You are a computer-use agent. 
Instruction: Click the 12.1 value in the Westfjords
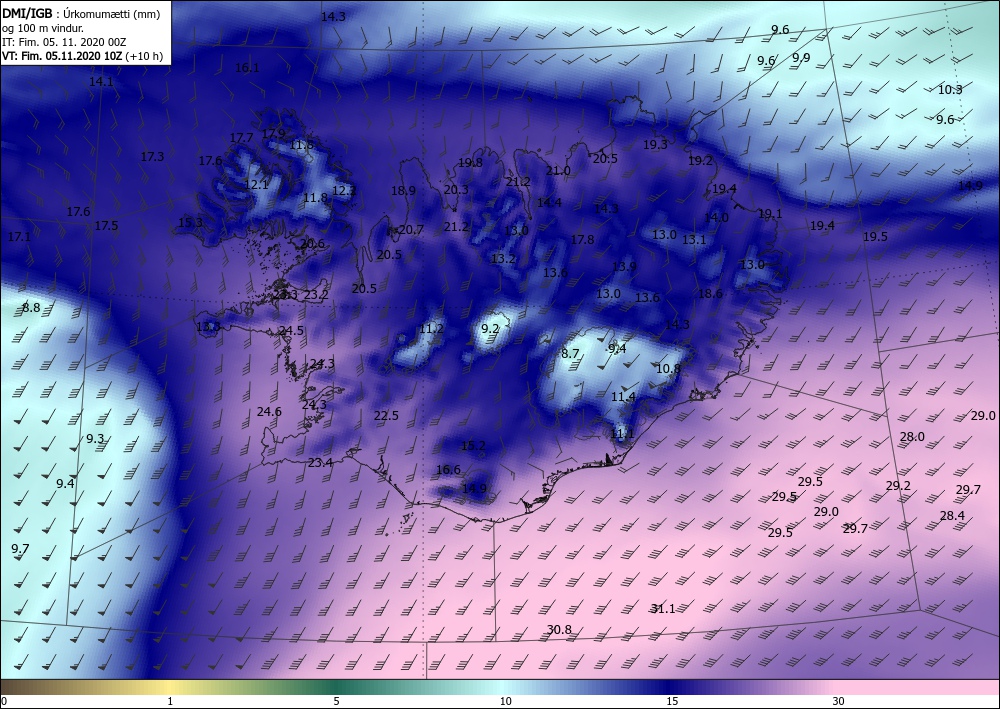point(256,184)
